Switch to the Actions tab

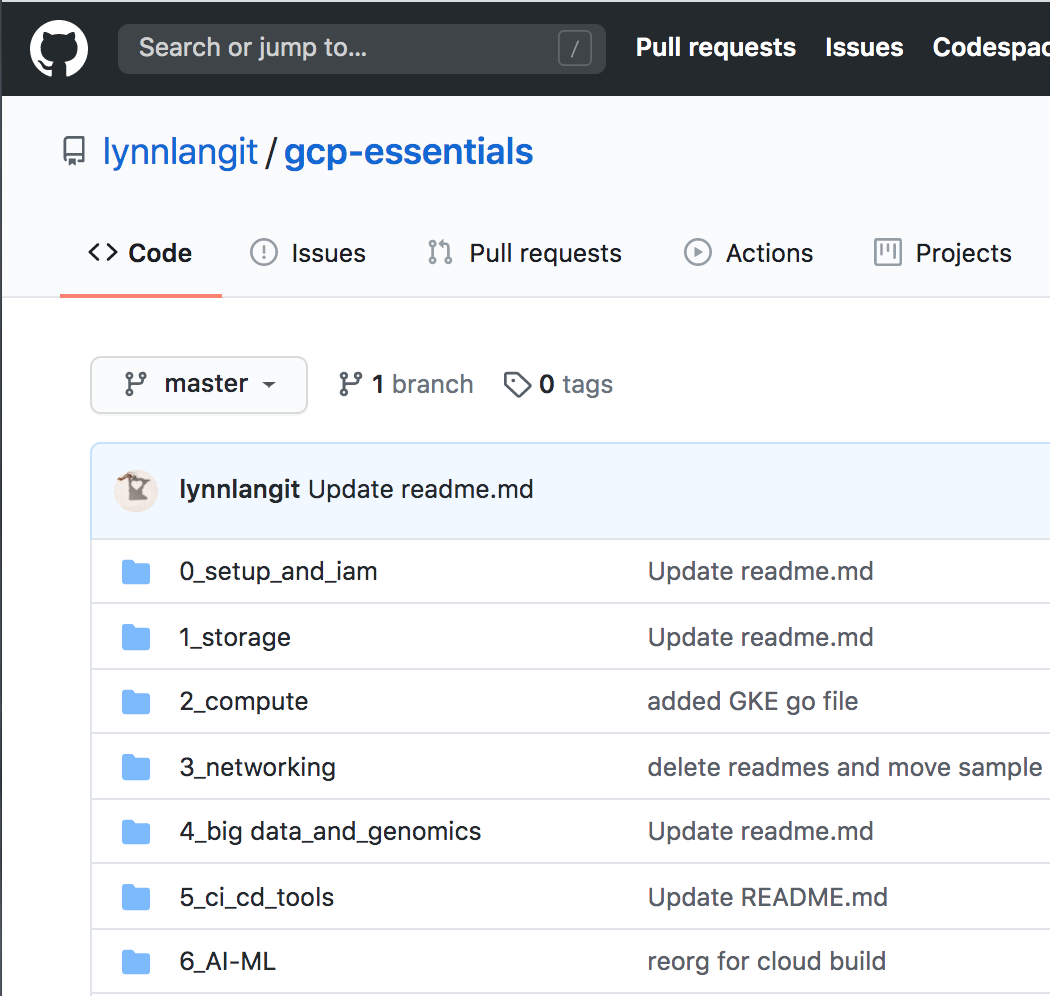pyautogui.click(x=748, y=253)
